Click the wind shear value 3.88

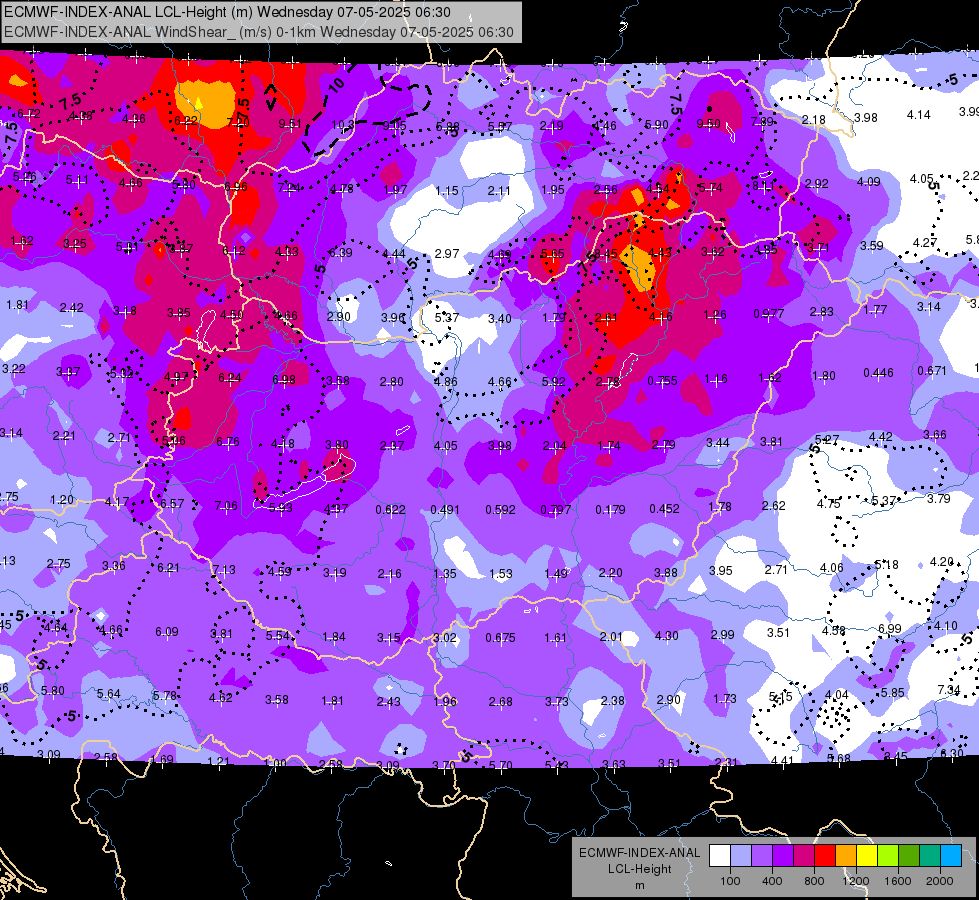pos(666,573)
